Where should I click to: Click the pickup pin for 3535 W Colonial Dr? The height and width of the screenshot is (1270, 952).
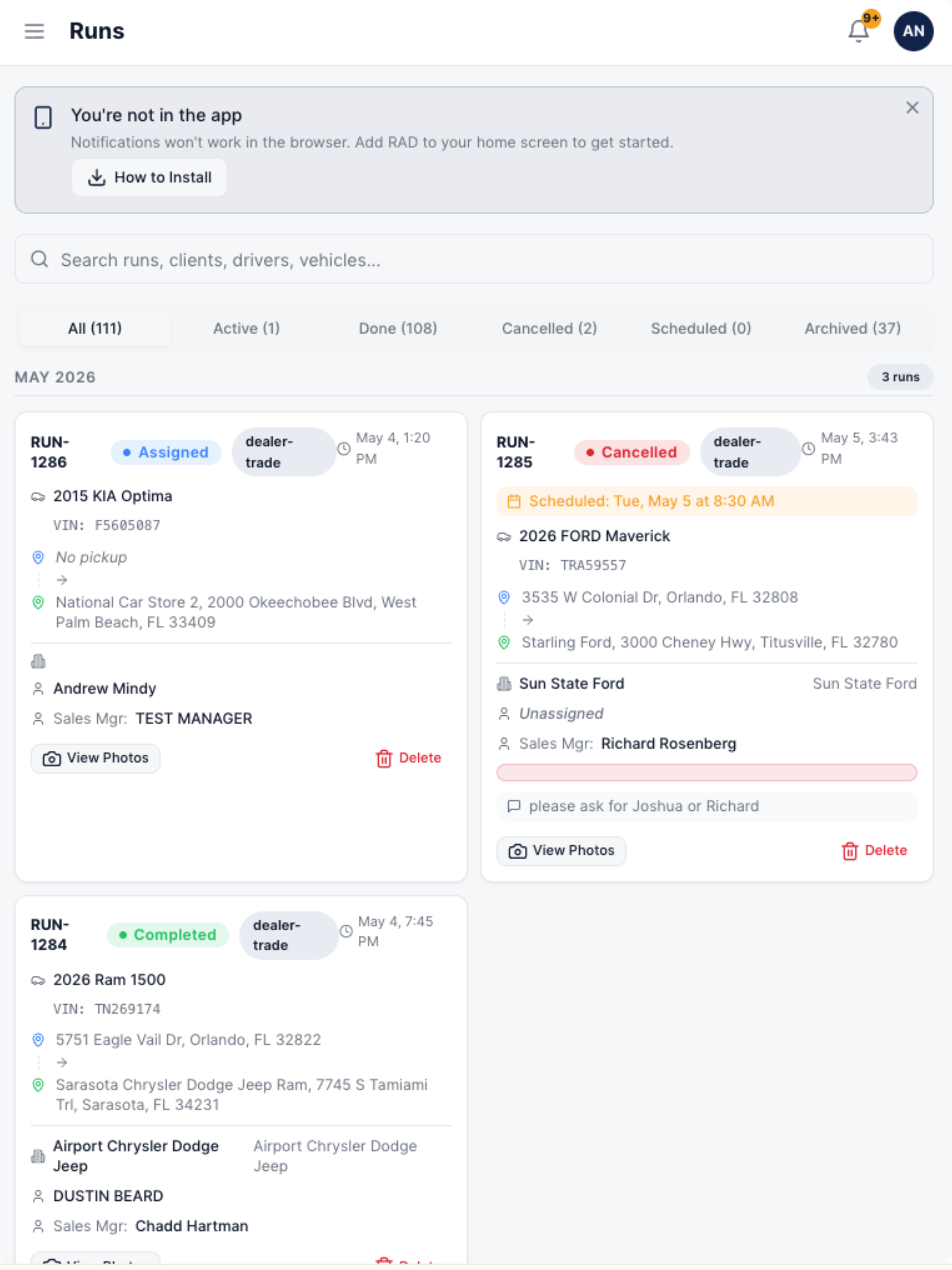(504, 598)
